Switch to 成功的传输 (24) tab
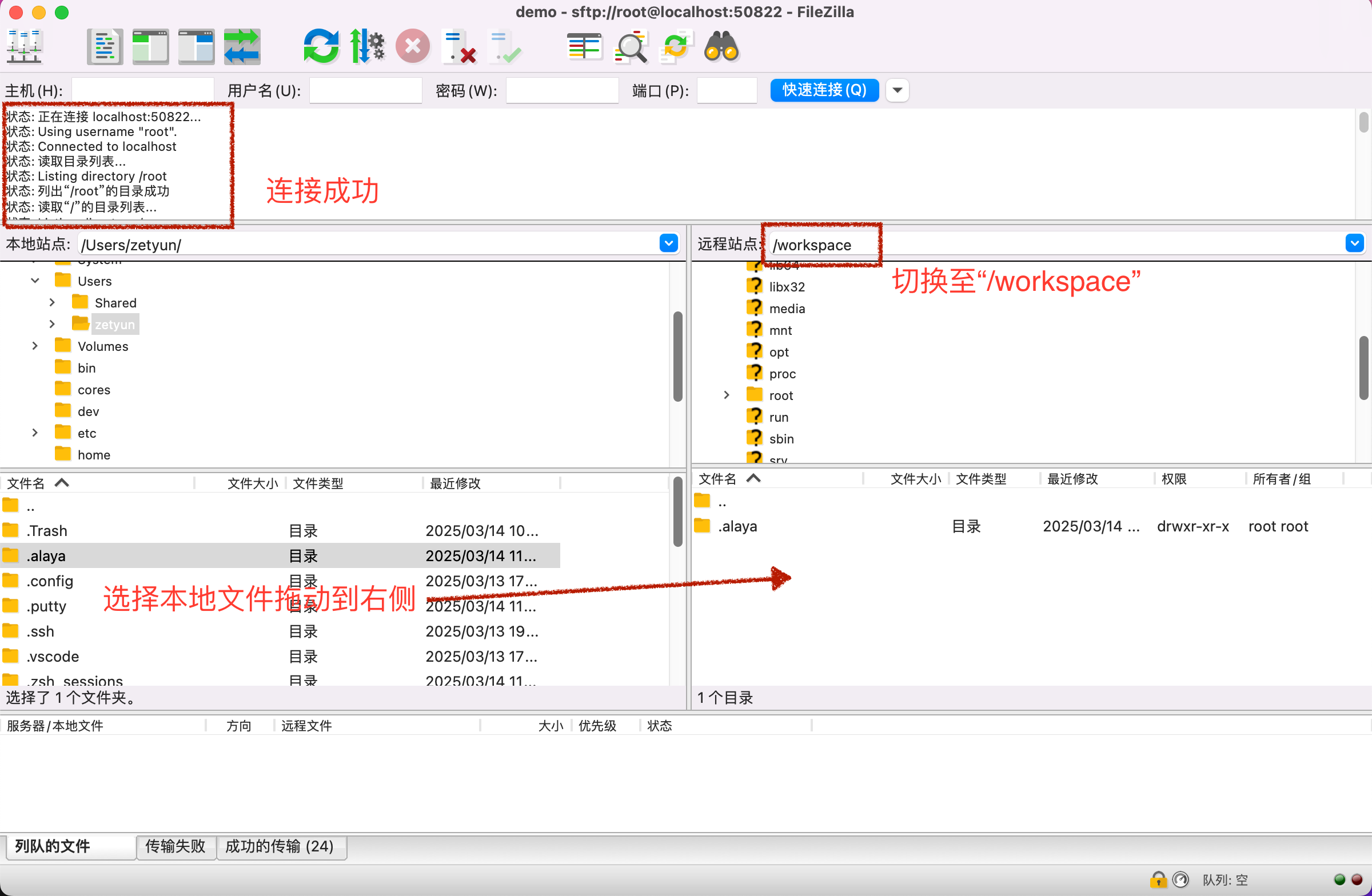Image resolution: width=1372 pixels, height=896 pixels. tap(280, 846)
